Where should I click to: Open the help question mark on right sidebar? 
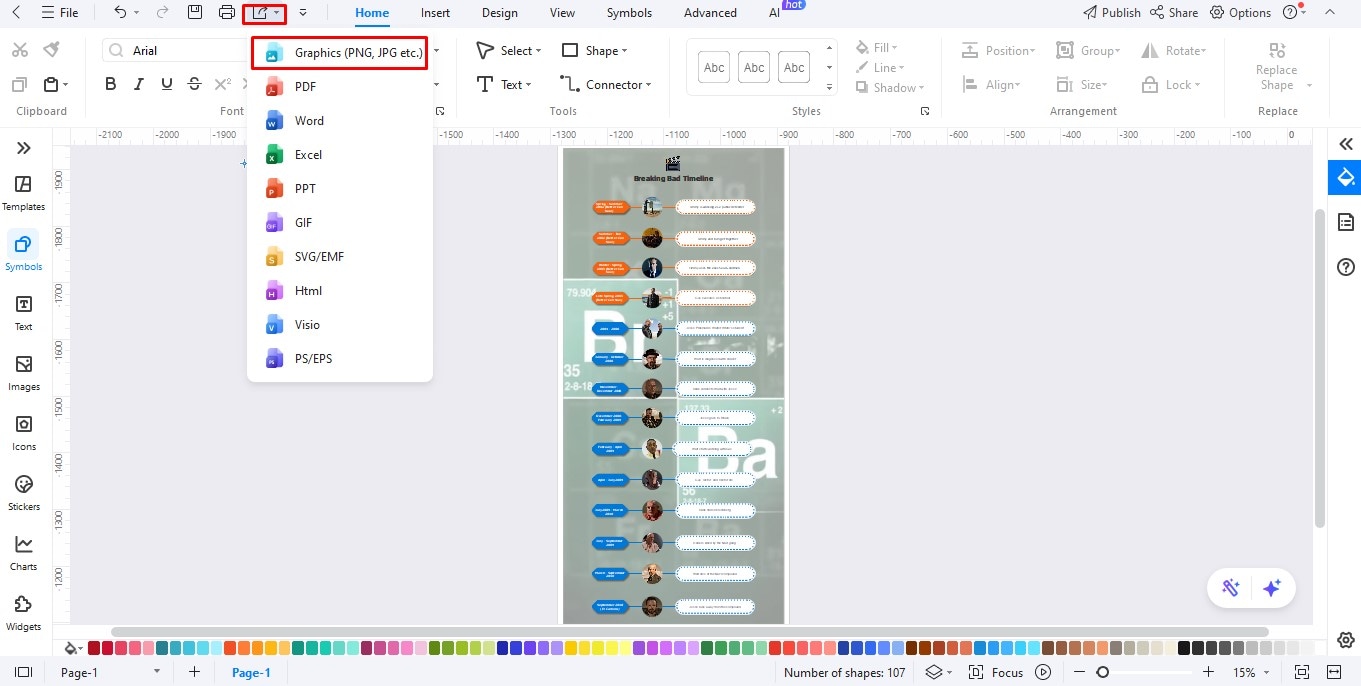point(1346,267)
